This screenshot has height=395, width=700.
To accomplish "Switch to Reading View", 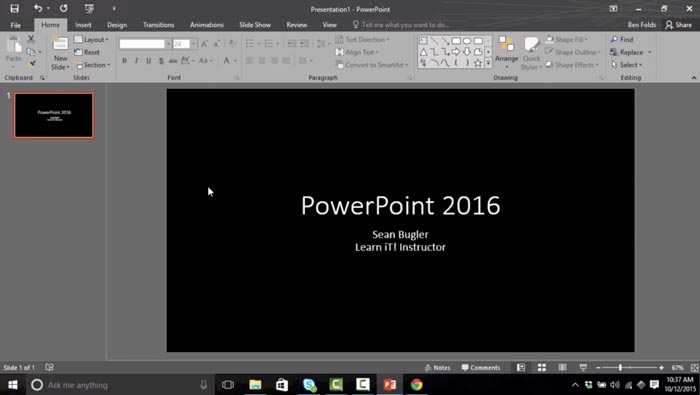I will 562,368.
